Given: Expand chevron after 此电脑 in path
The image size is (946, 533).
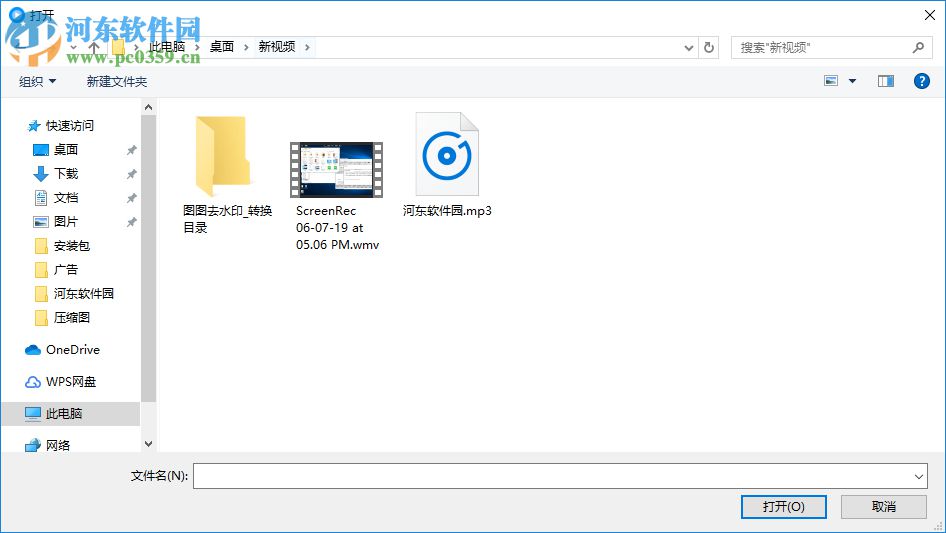Looking at the screenshot, I should click(197, 47).
